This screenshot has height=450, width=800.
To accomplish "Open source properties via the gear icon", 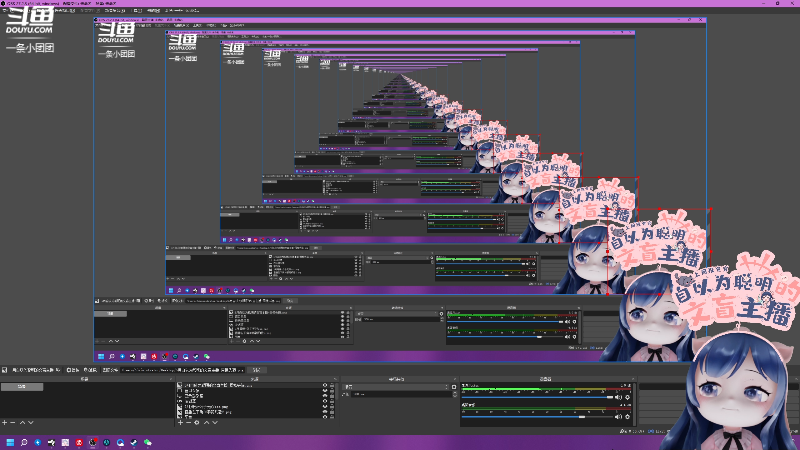I will tap(196, 422).
